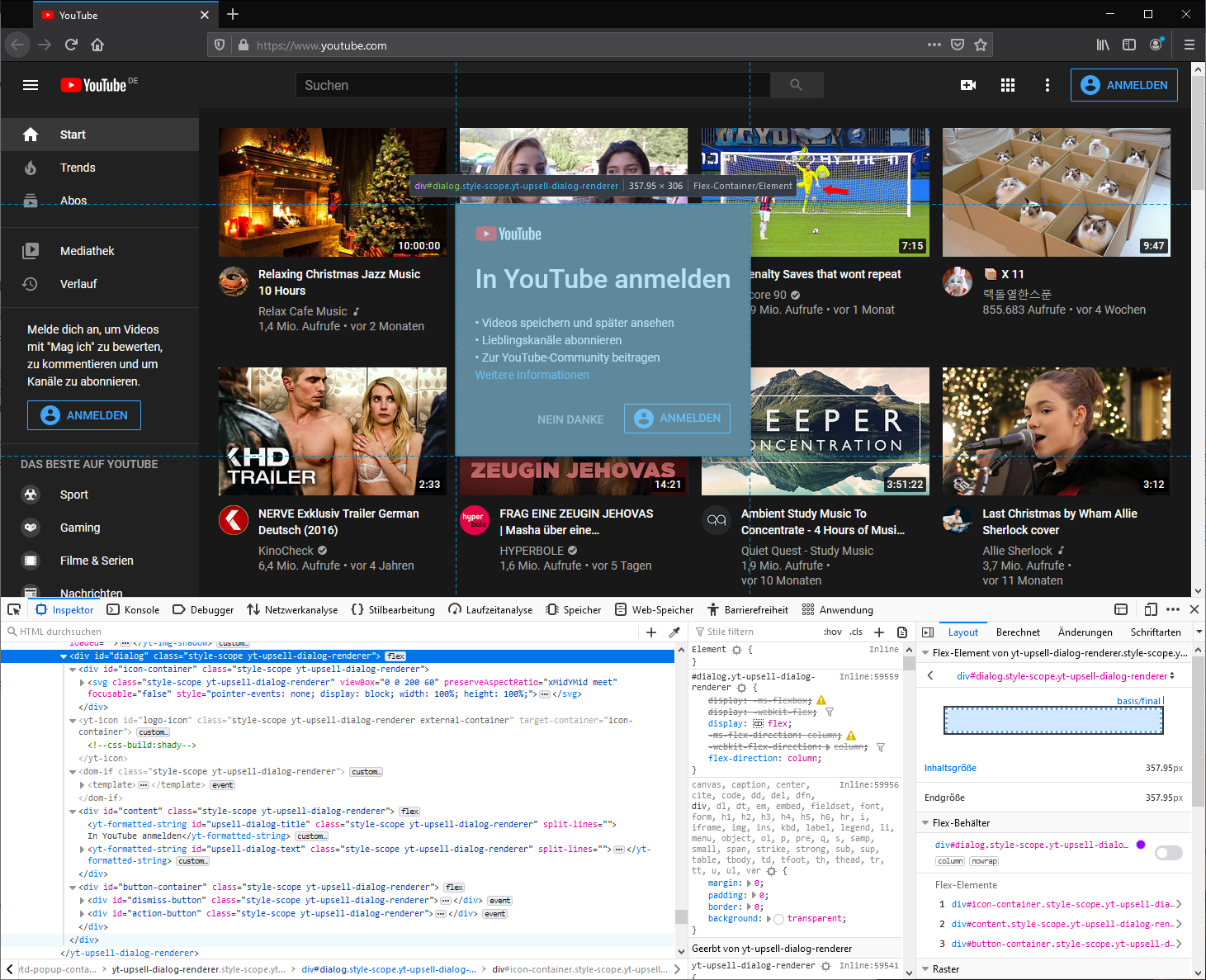Open YouTube settings three-dot menu
The width and height of the screenshot is (1206, 980).
pos(1048,85)
